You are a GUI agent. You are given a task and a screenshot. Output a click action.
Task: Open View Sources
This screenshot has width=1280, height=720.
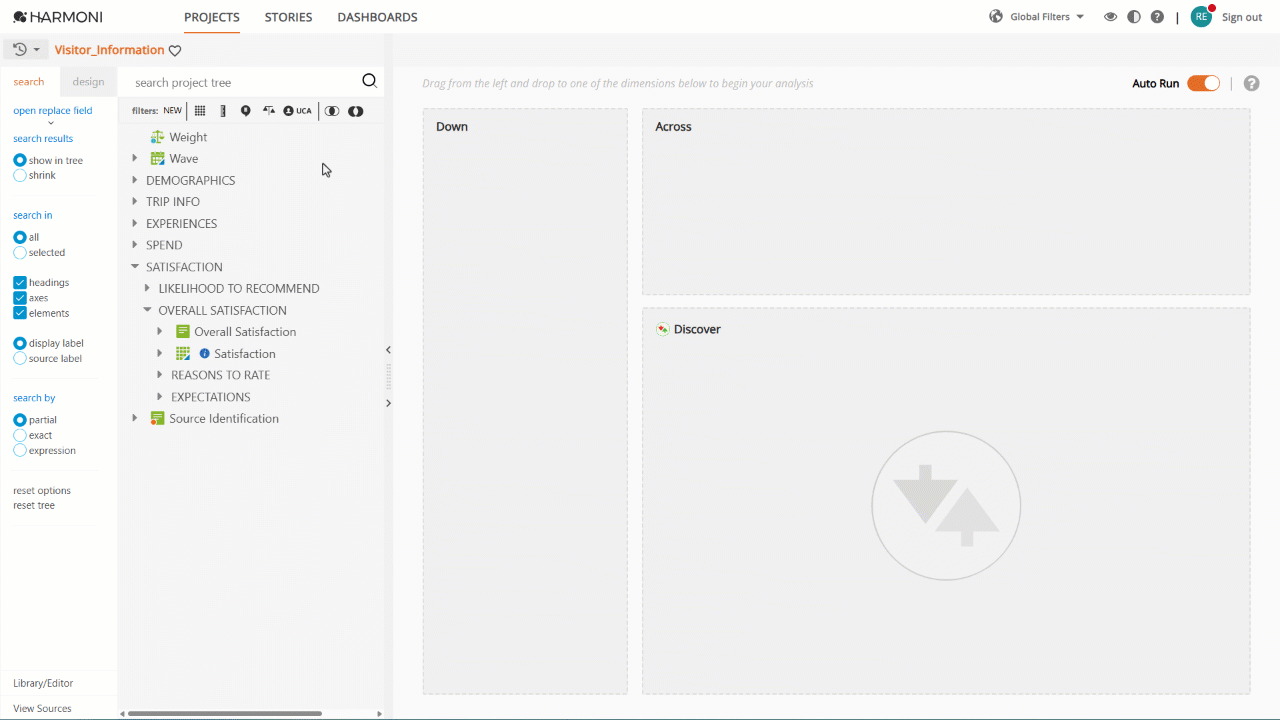(42, 708)
